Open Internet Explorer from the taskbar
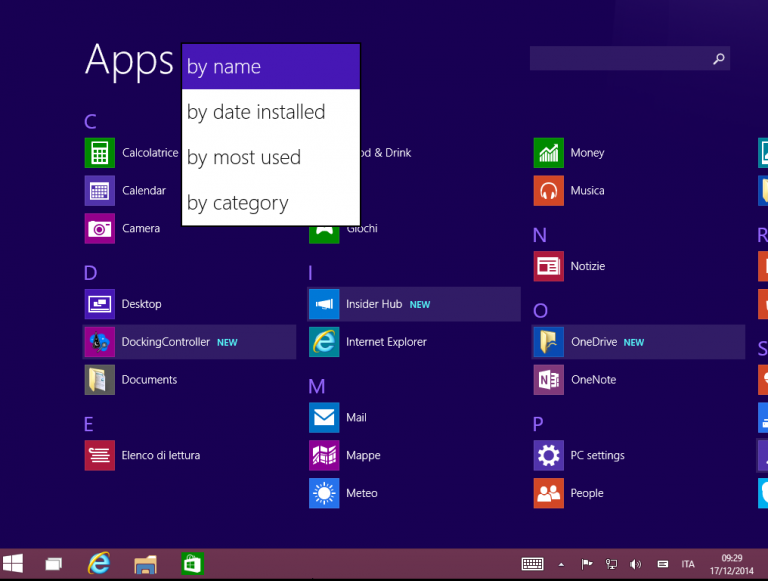 coord(99,563)
